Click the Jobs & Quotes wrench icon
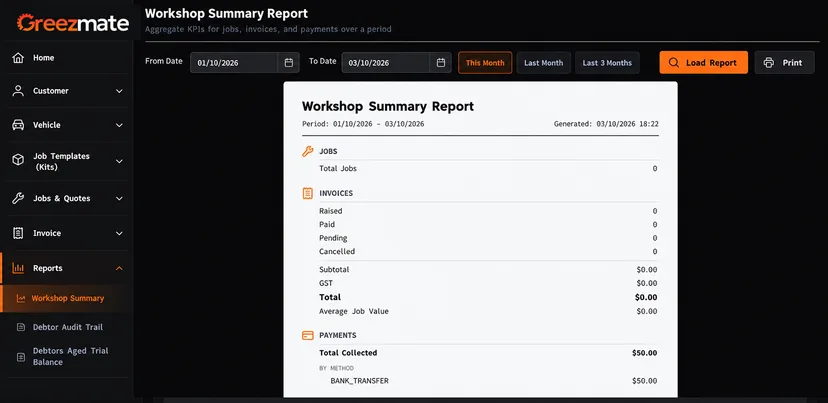Image resolution: width=828 pixels, height=403 pixels. 18,199
